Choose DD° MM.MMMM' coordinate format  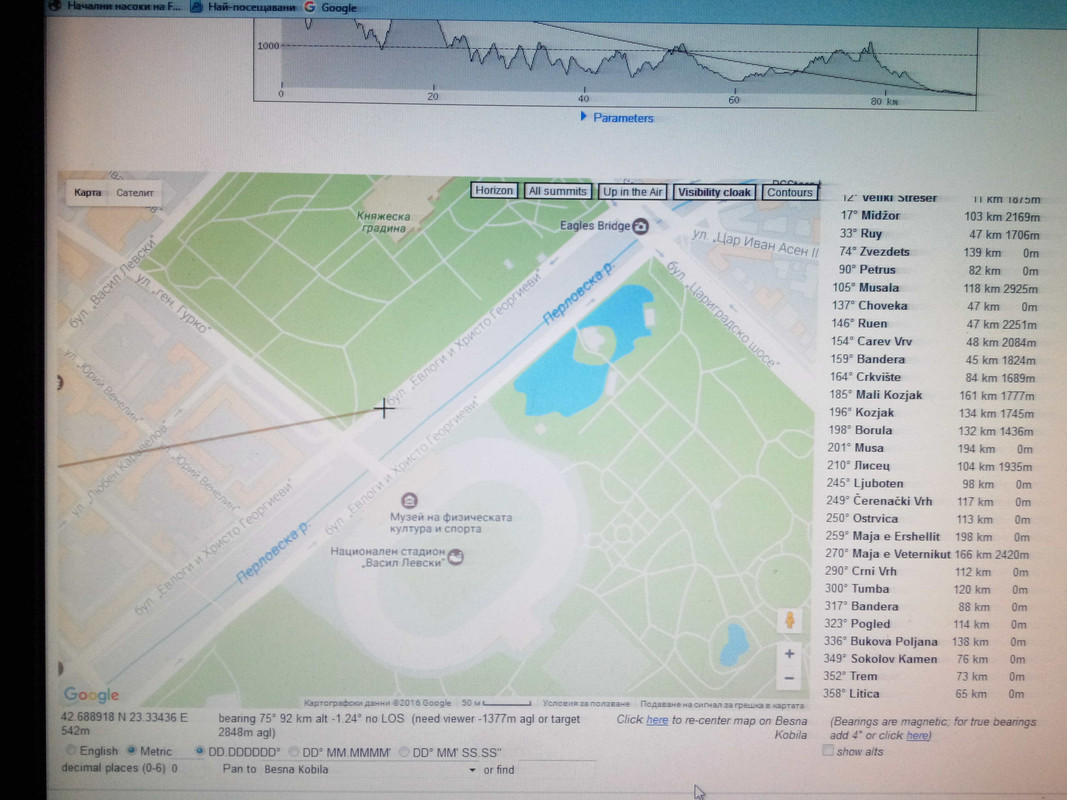point(293,752)
